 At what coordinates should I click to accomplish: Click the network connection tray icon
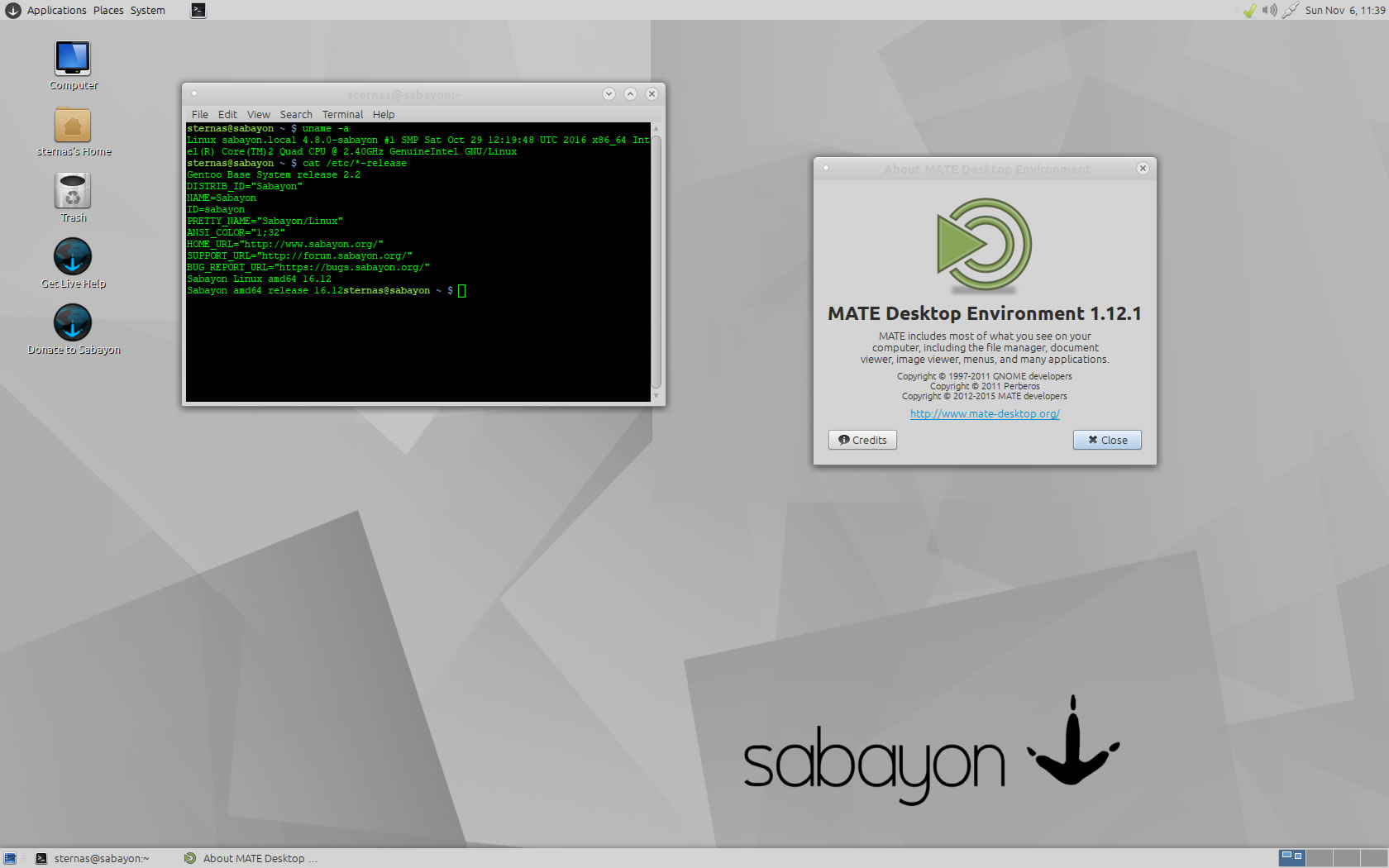(1290, 10)
